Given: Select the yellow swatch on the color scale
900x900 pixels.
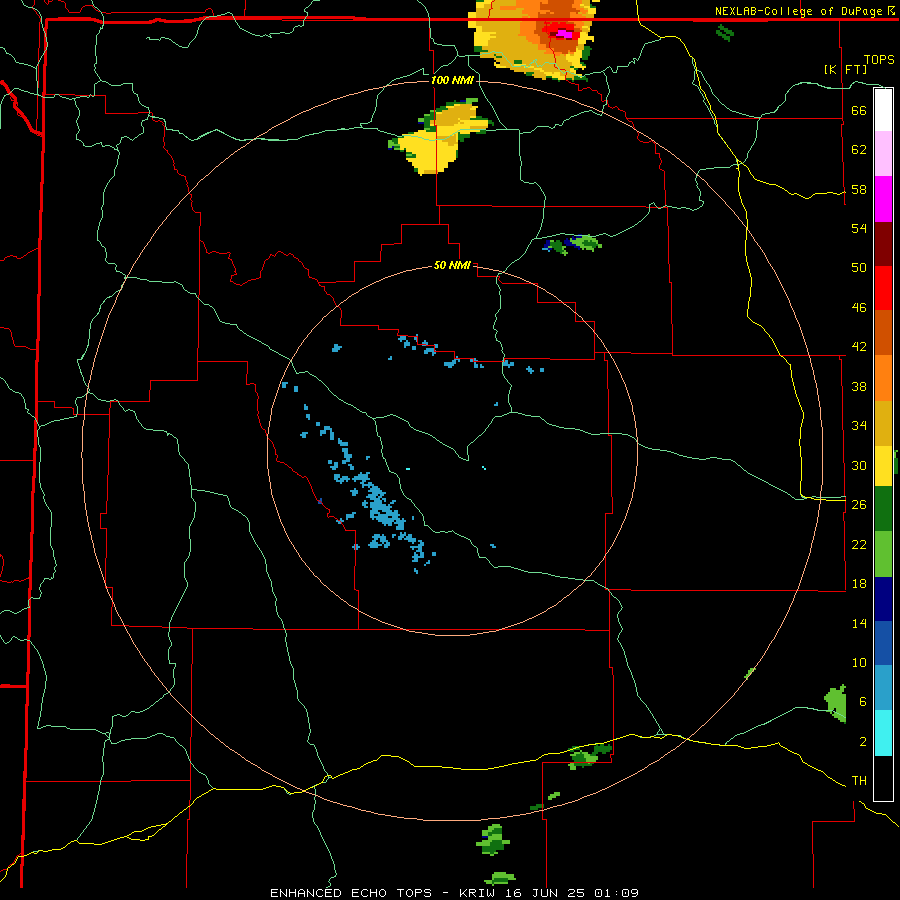Looking at the screenshot, I should [883, 466].
